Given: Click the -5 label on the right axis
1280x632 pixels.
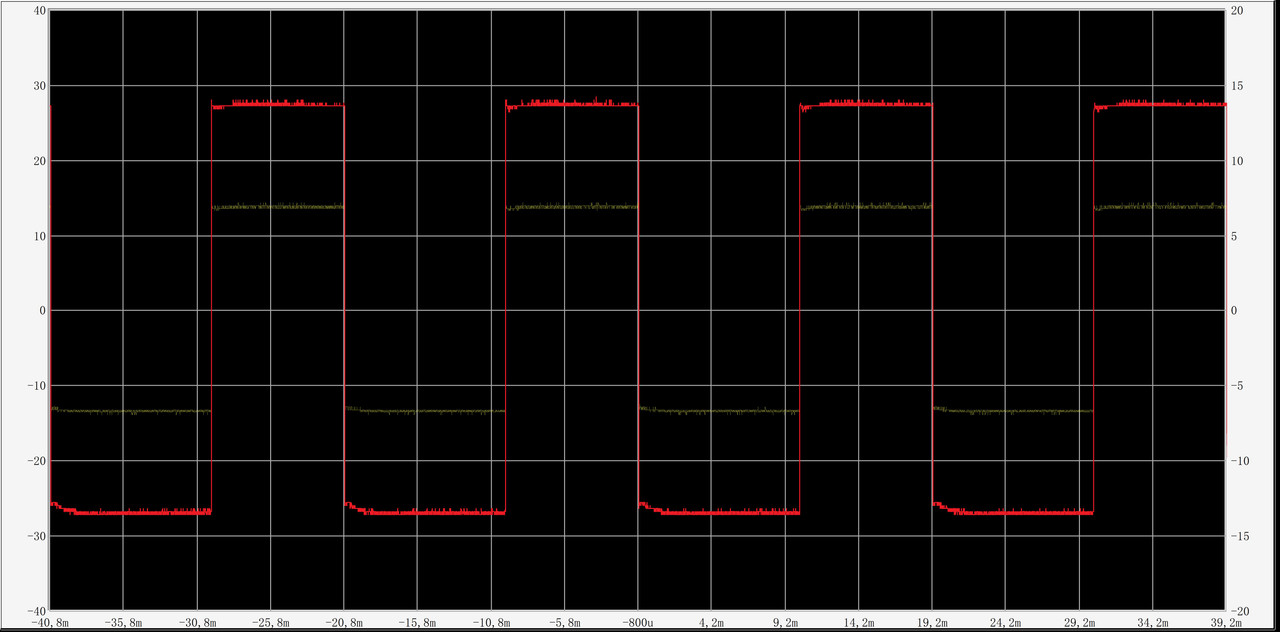Looking at the screenshot, I should (x=1236, y=385).
